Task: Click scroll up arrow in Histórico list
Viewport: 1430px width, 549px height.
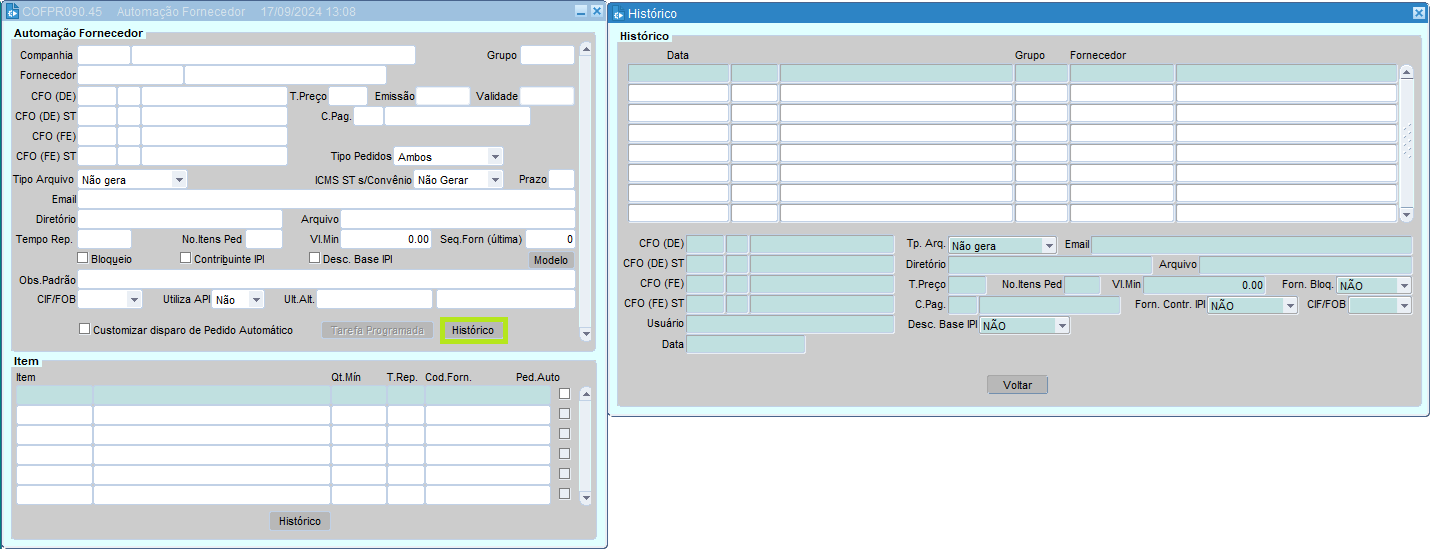Action: 1406,73
